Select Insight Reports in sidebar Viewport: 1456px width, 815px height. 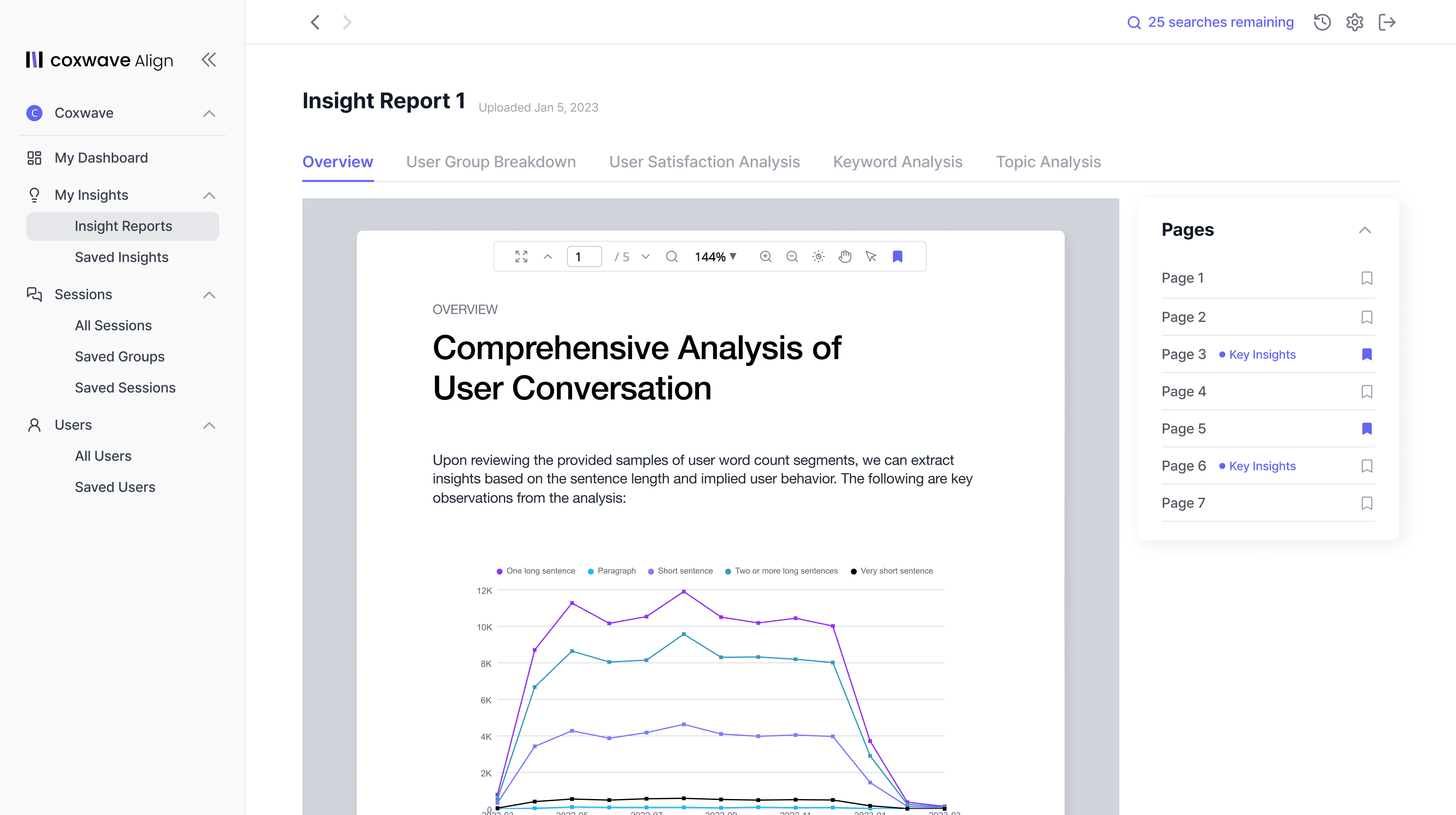(x=123, y=226)
